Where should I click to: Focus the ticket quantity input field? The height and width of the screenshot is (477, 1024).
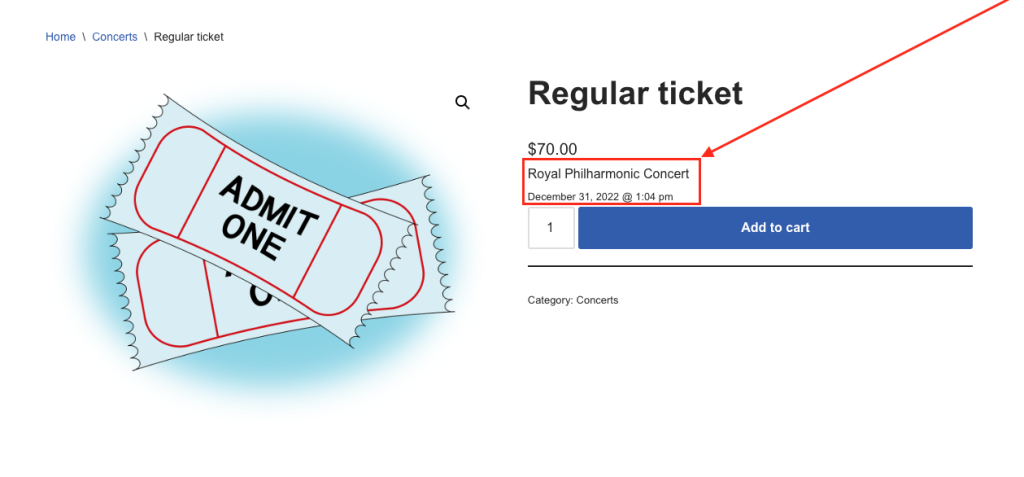point(551,228)
